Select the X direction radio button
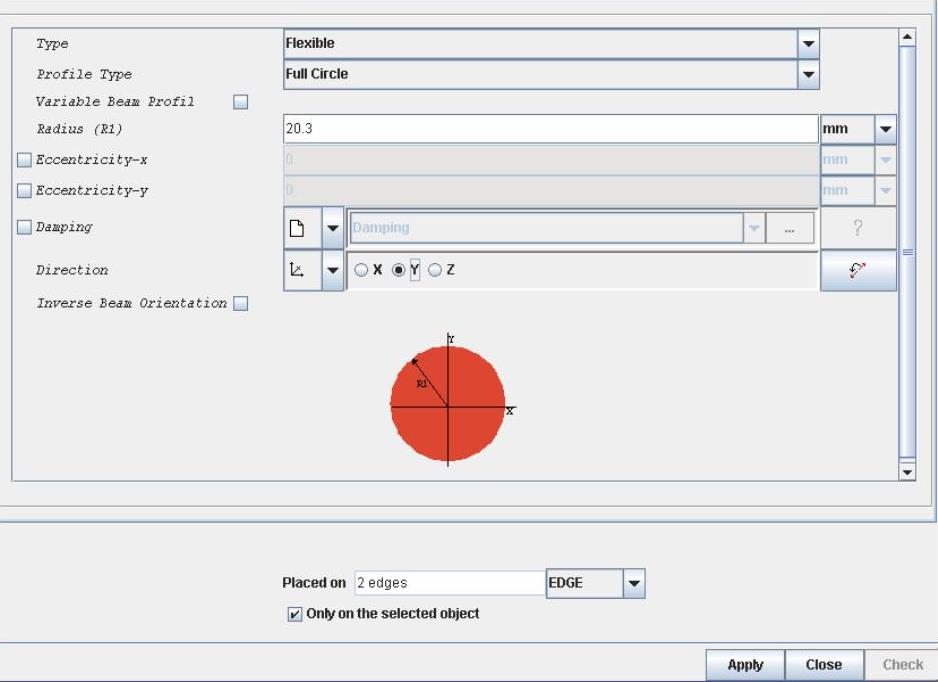The width and height of the screenshot is (938, 682). (361, 271)
